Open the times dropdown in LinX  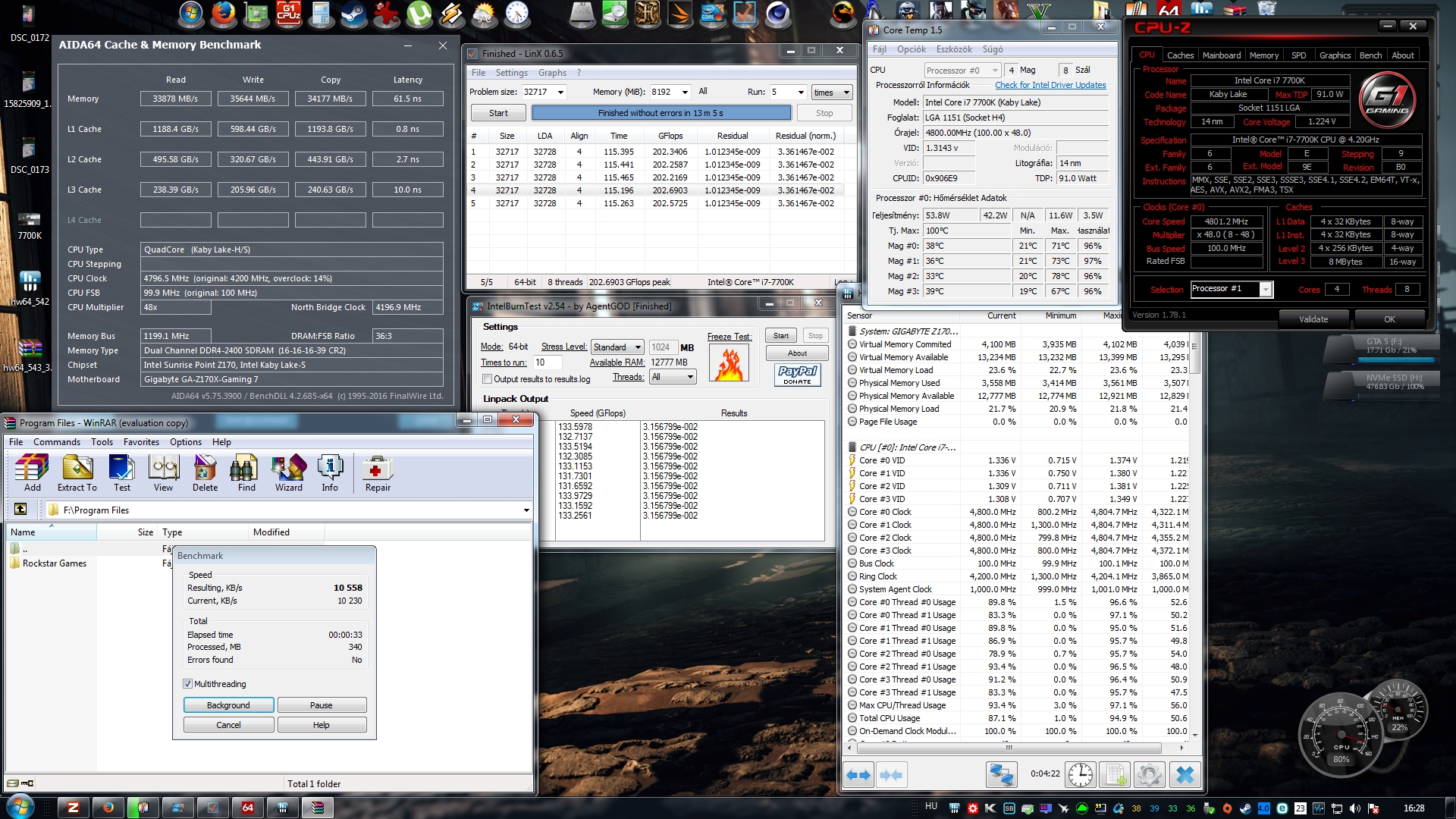832,92
